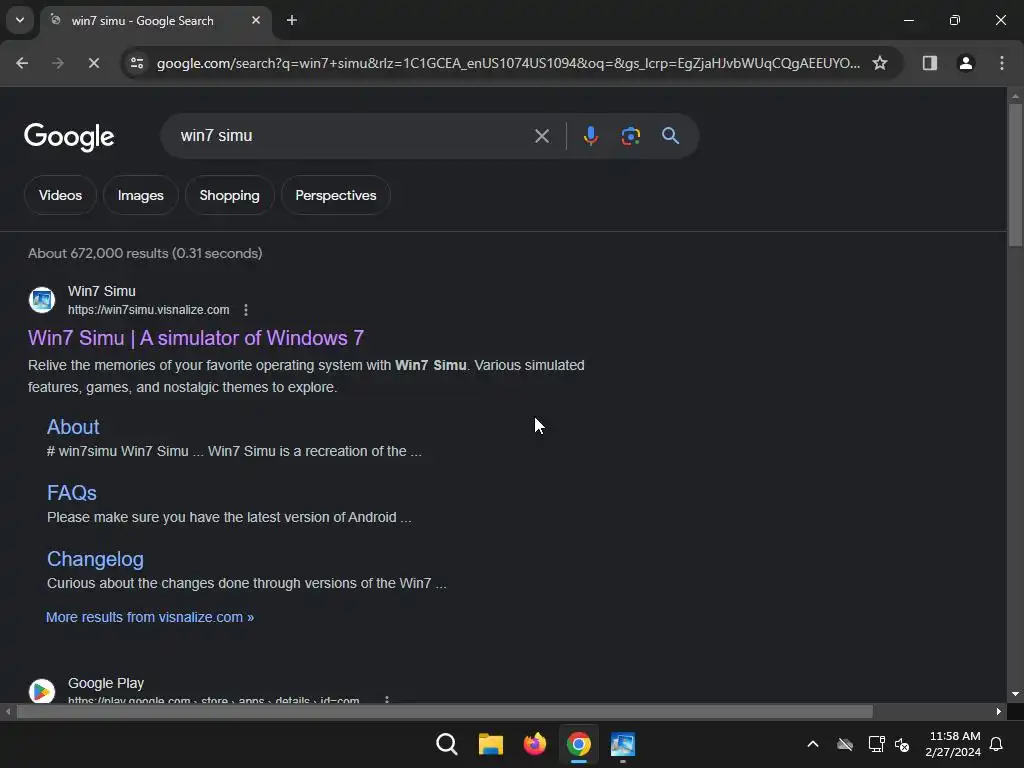Image resolution: width=1024 pixels, height=768 pixels.
Task: Click the horizontal scrollbar thumb
Action: [444, 711]
